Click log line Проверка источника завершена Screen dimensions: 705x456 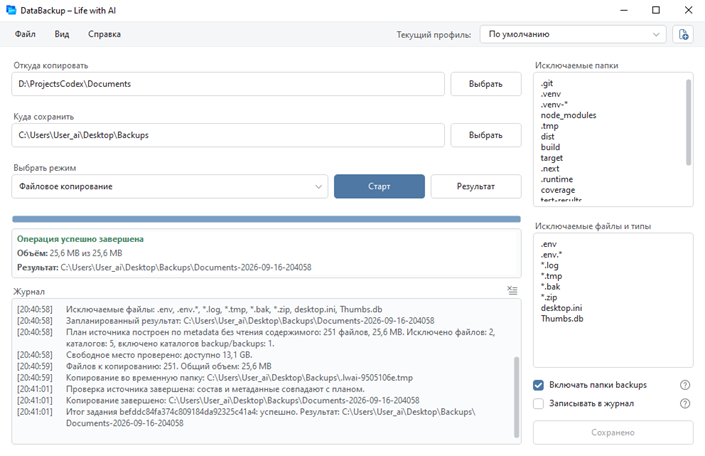(x=215, y=389)
